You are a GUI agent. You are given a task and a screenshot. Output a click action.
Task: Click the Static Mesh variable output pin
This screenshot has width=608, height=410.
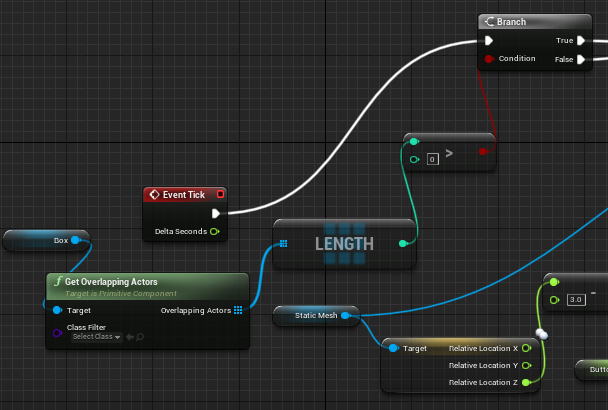tap(345, 316)
